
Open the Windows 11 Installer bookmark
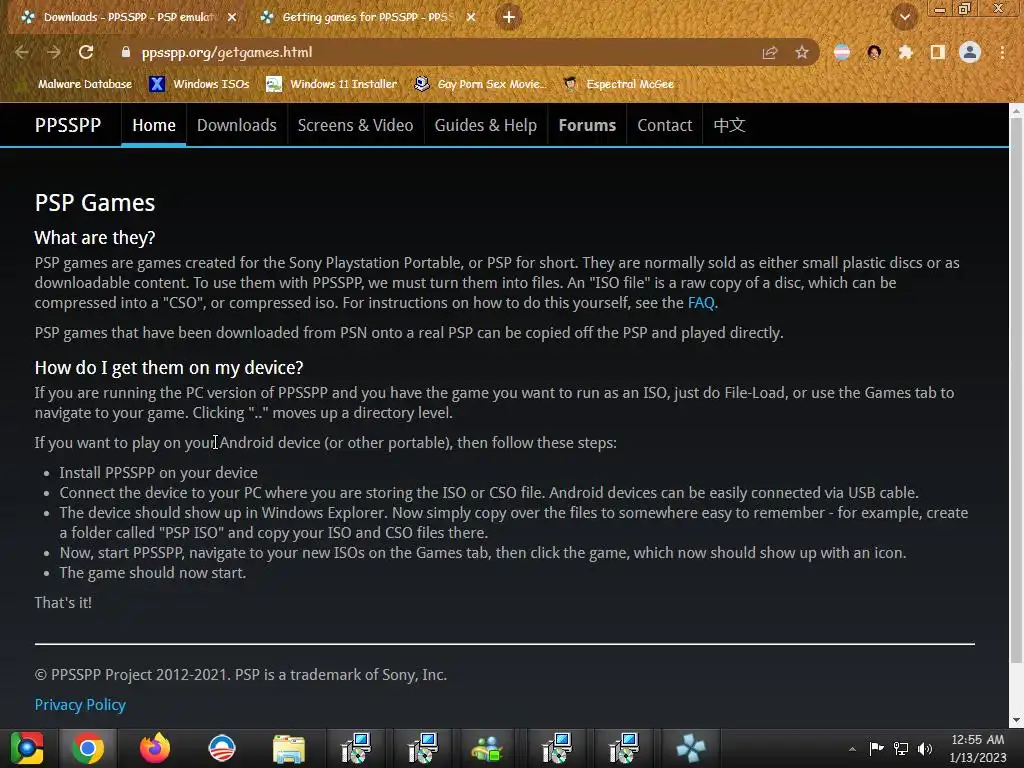pyautogui.click(x=332, y=84)
